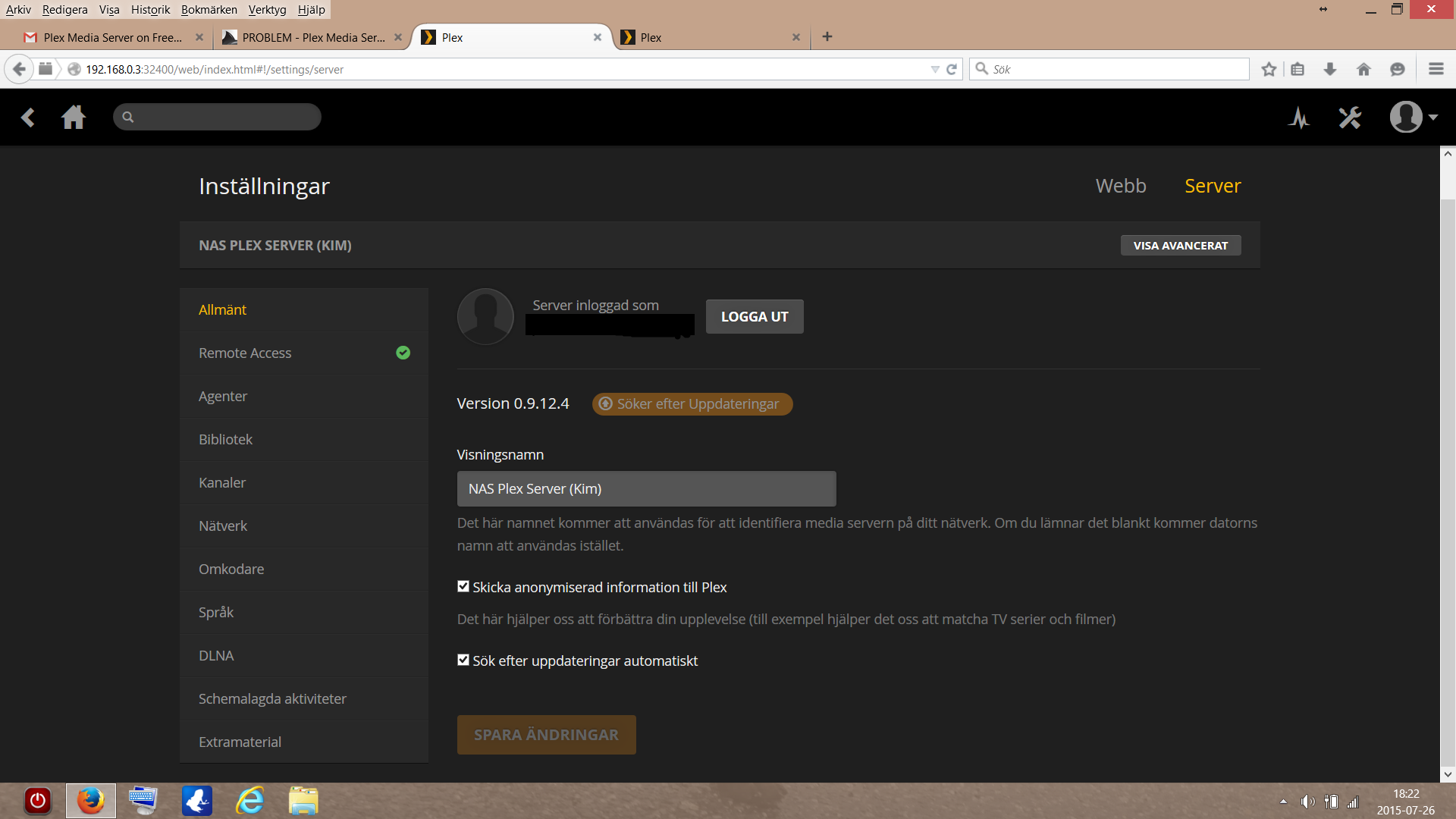Viewport: 1456px width, 819px height.
Task: Open Firefox downloads arrow icon
Action: tap(1330, 69)
